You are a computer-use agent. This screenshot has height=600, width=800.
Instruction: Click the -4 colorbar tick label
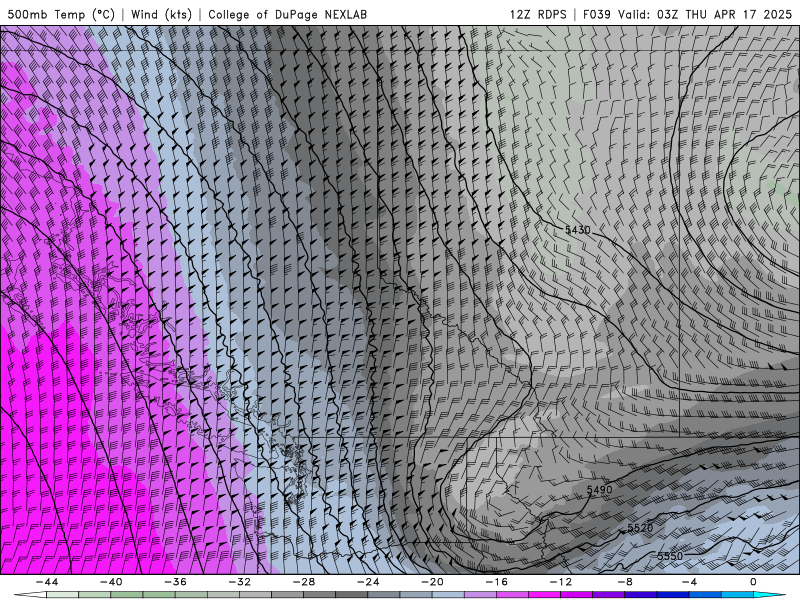pos(690,582)
